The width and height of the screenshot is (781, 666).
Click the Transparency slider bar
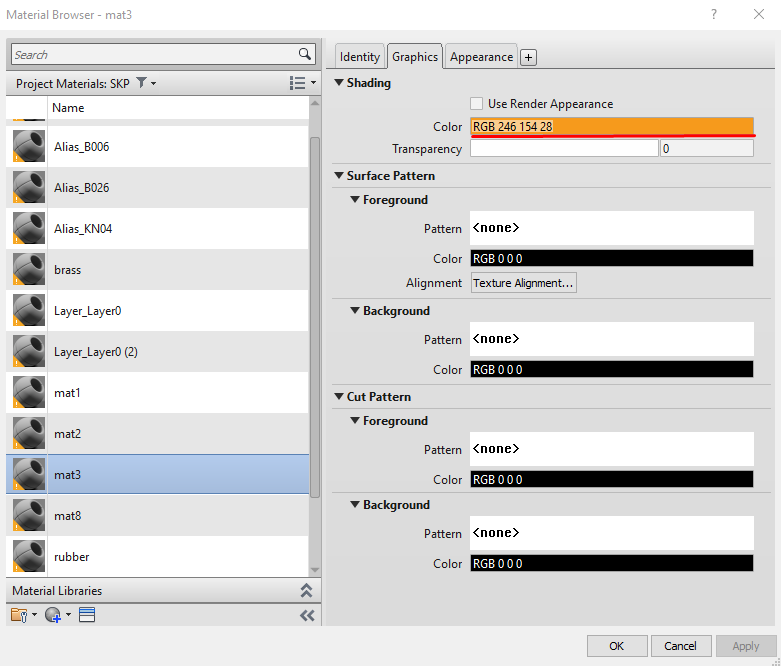[x=564, y=148]
